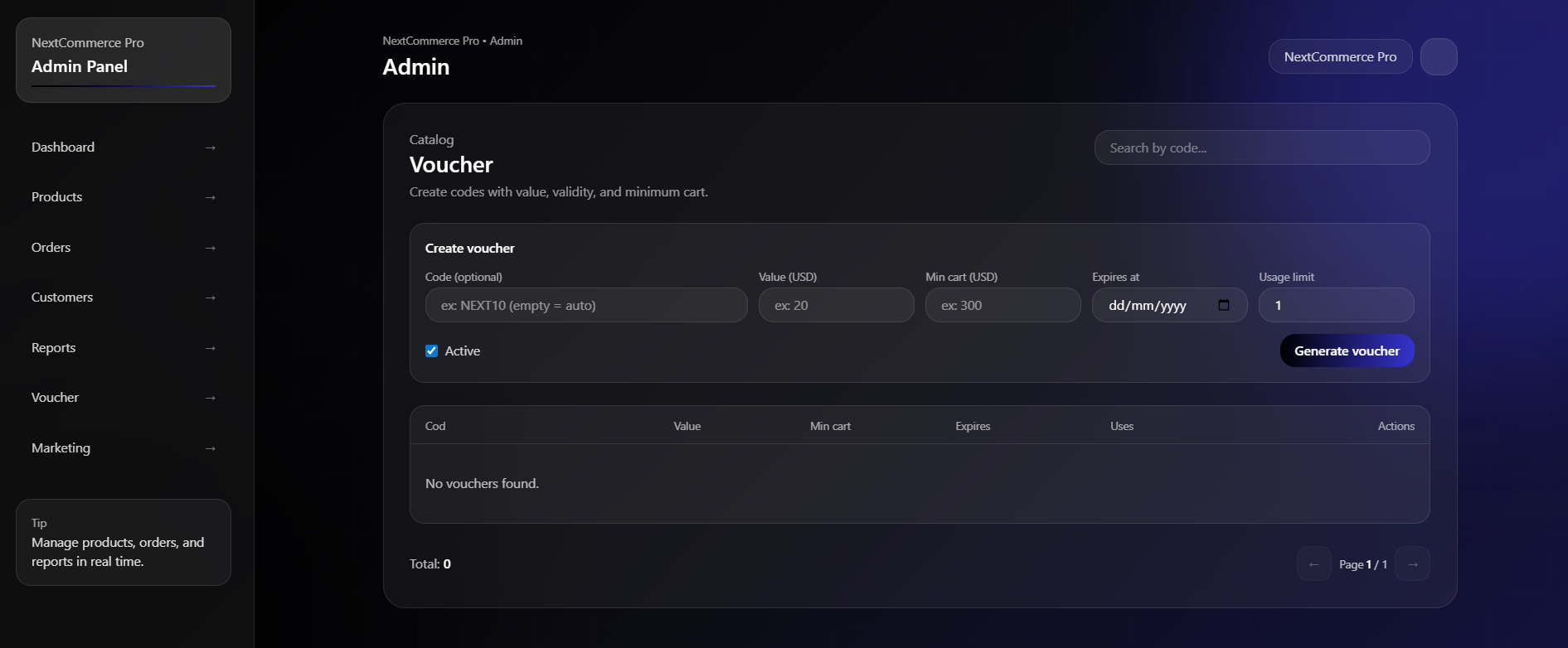Click the arrow icon beside Voucher
The image size is (1568, 648).
(x=211, y=398)
